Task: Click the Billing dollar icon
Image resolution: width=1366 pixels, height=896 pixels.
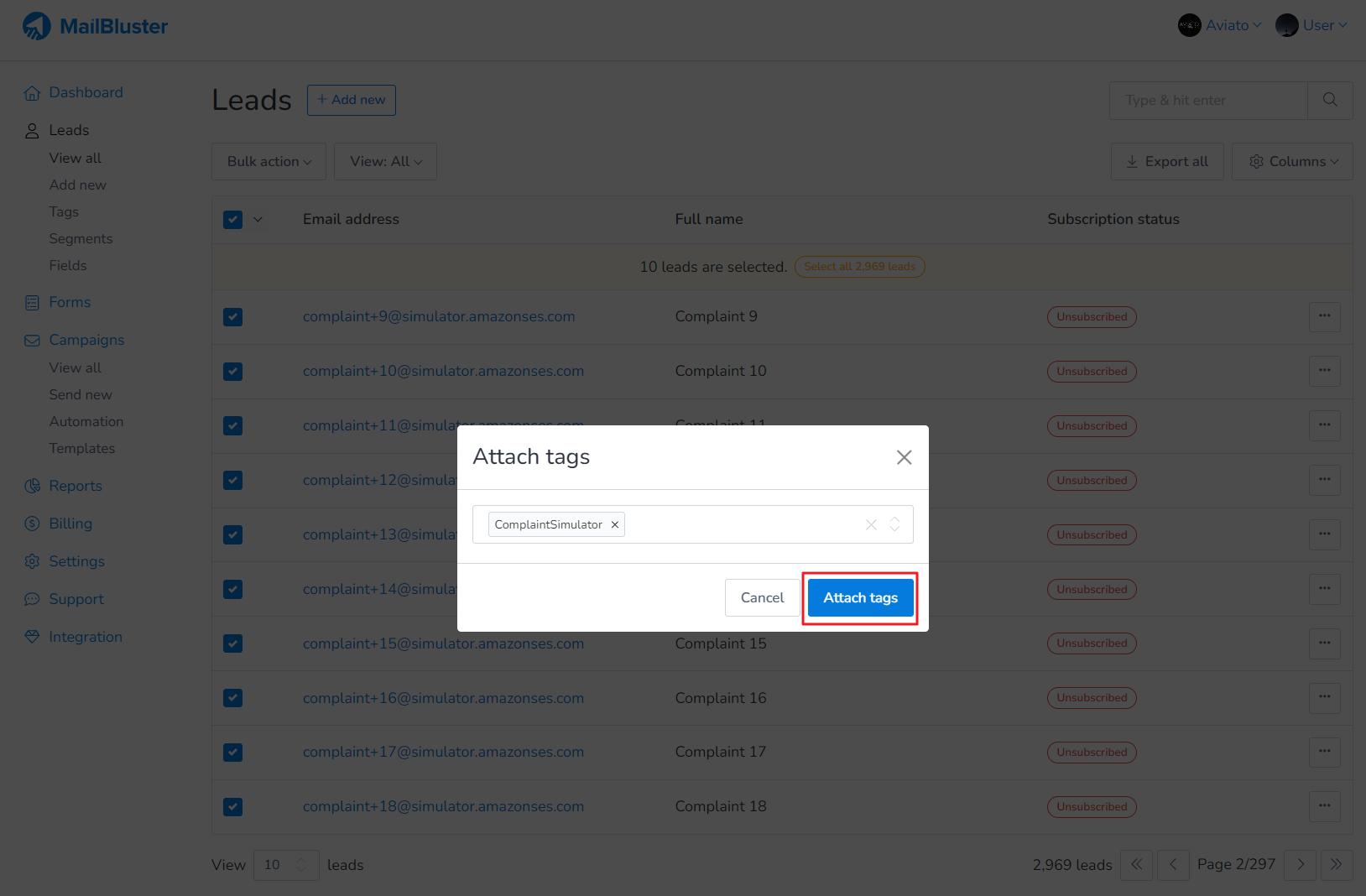Action: (32, 524)
